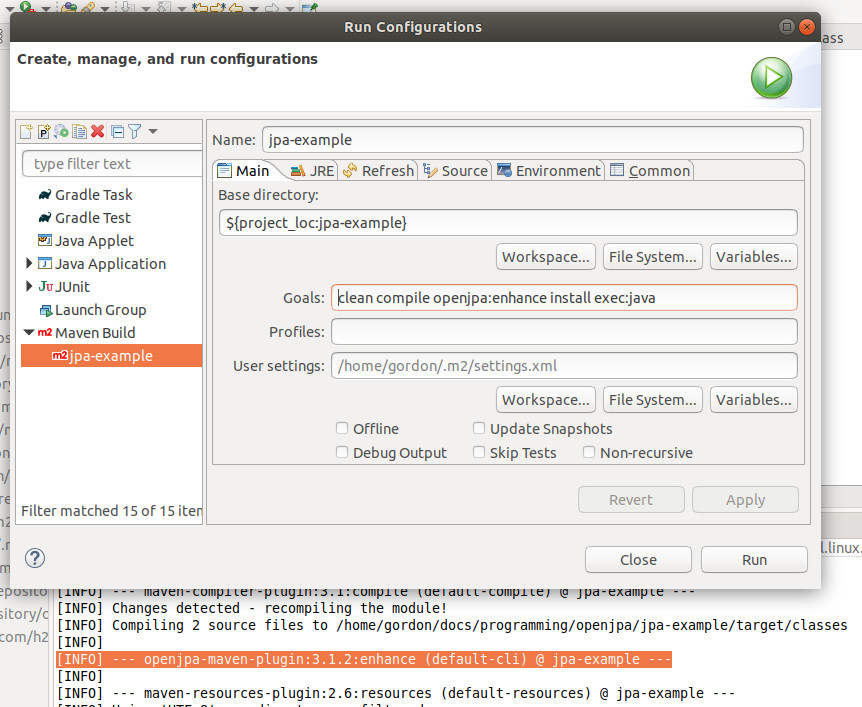Select JUnit tree item

64,287
